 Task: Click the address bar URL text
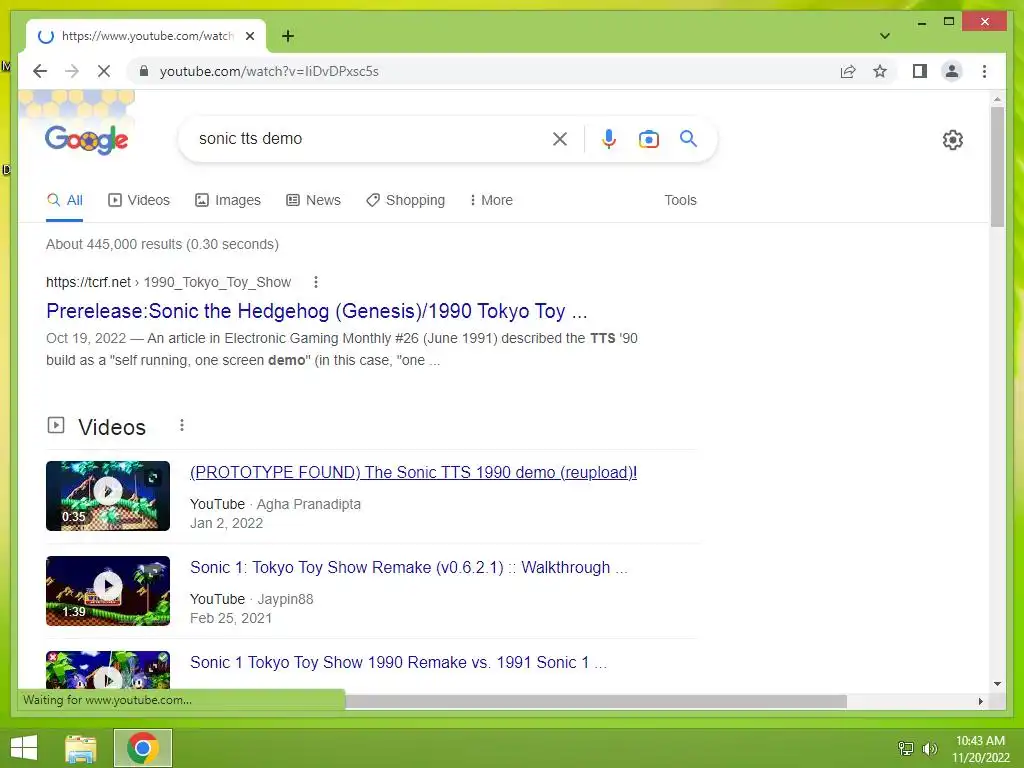pyautogui.click(x=269, y=71)
